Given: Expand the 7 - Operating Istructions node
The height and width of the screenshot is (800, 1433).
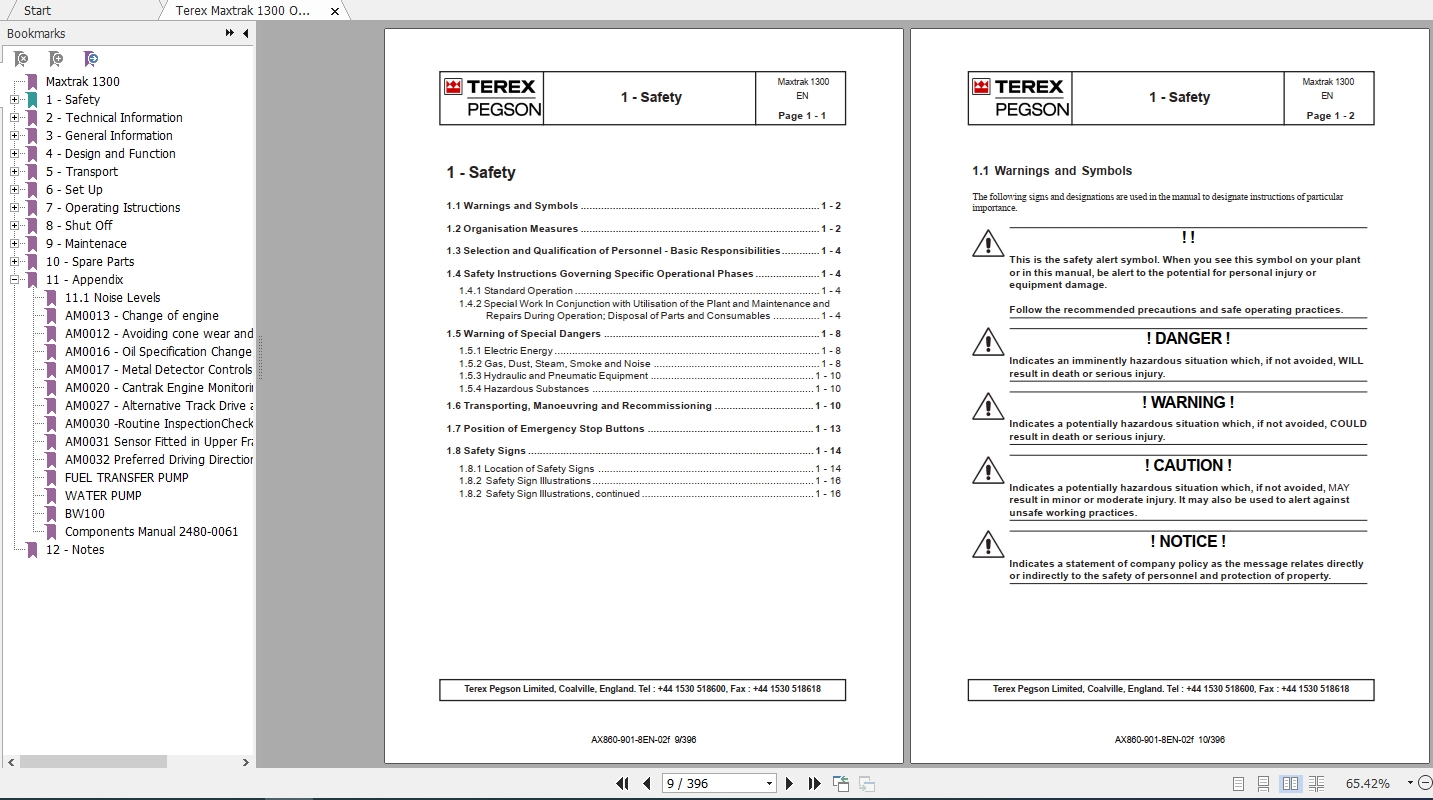Looking at the screenshot, I should pos(14,208).
